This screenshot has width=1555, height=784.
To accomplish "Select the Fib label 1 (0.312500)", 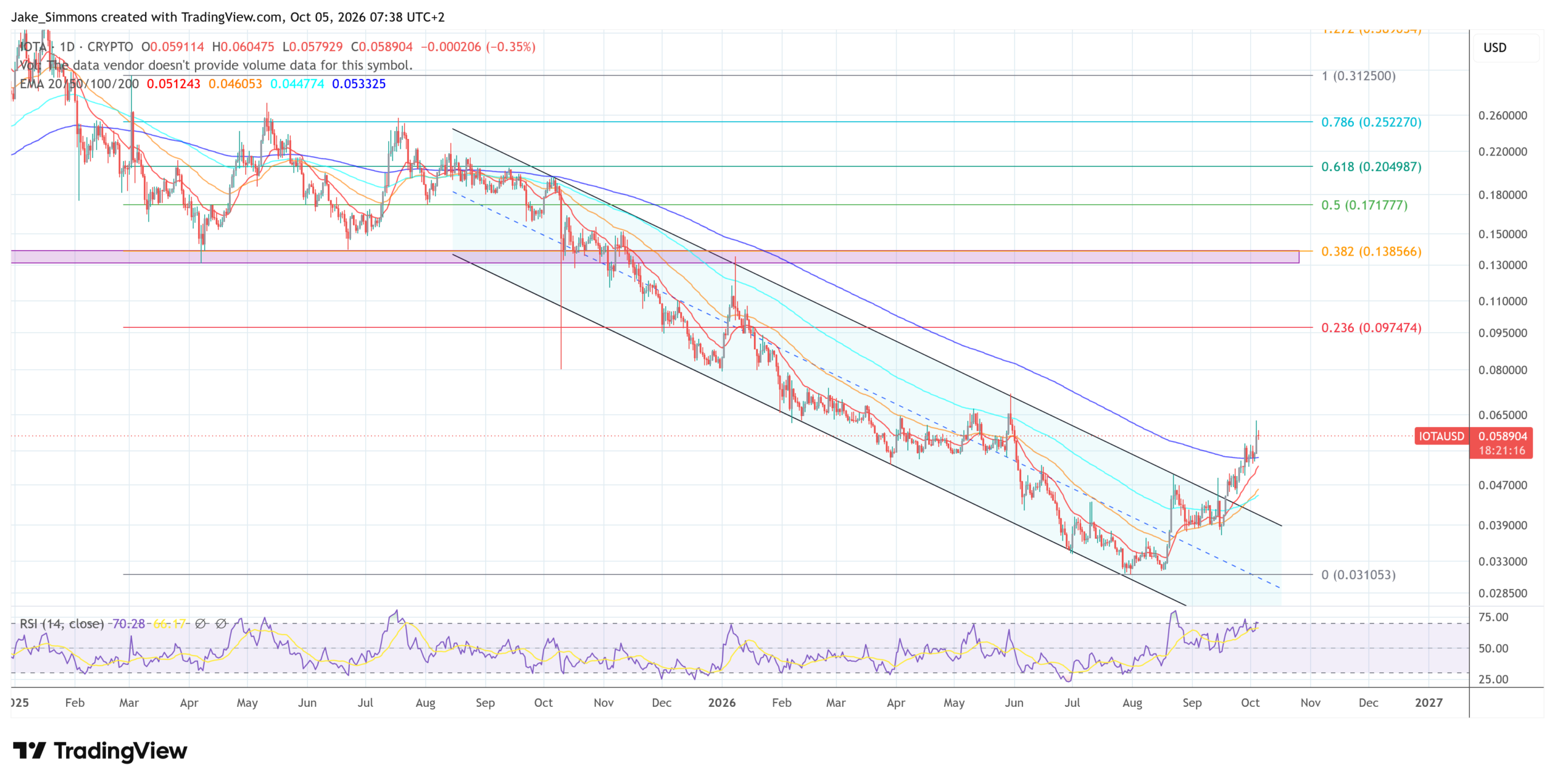I will tap(1358, 76).
